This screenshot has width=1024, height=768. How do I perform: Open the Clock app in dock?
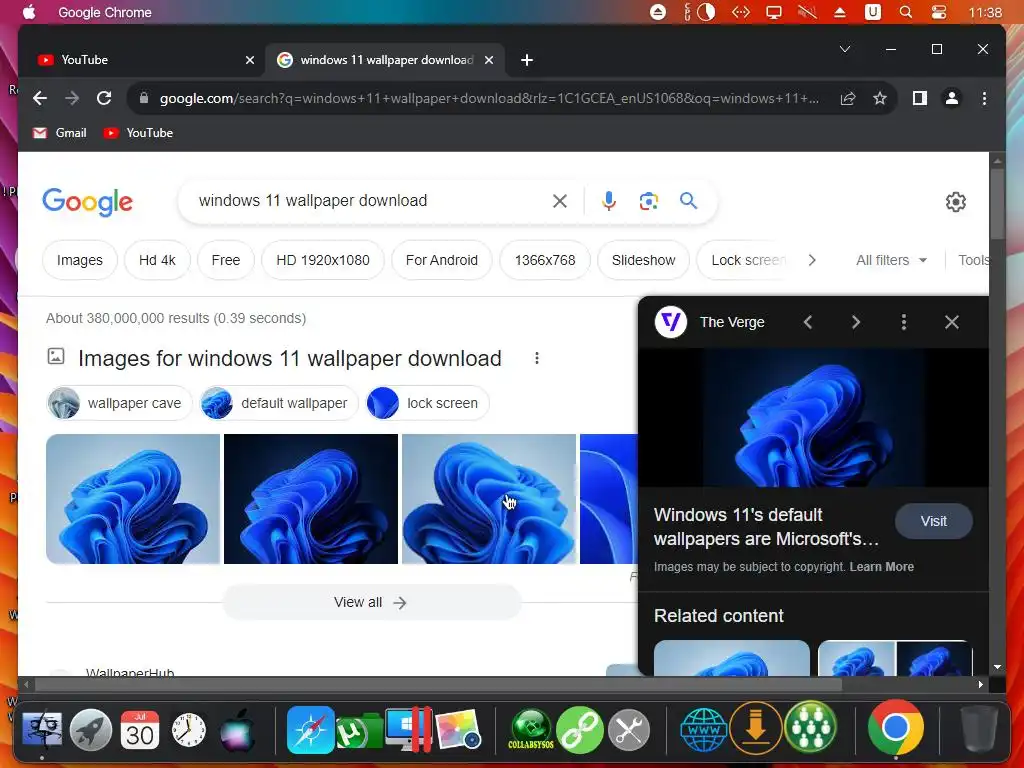(x=189, y=730)
